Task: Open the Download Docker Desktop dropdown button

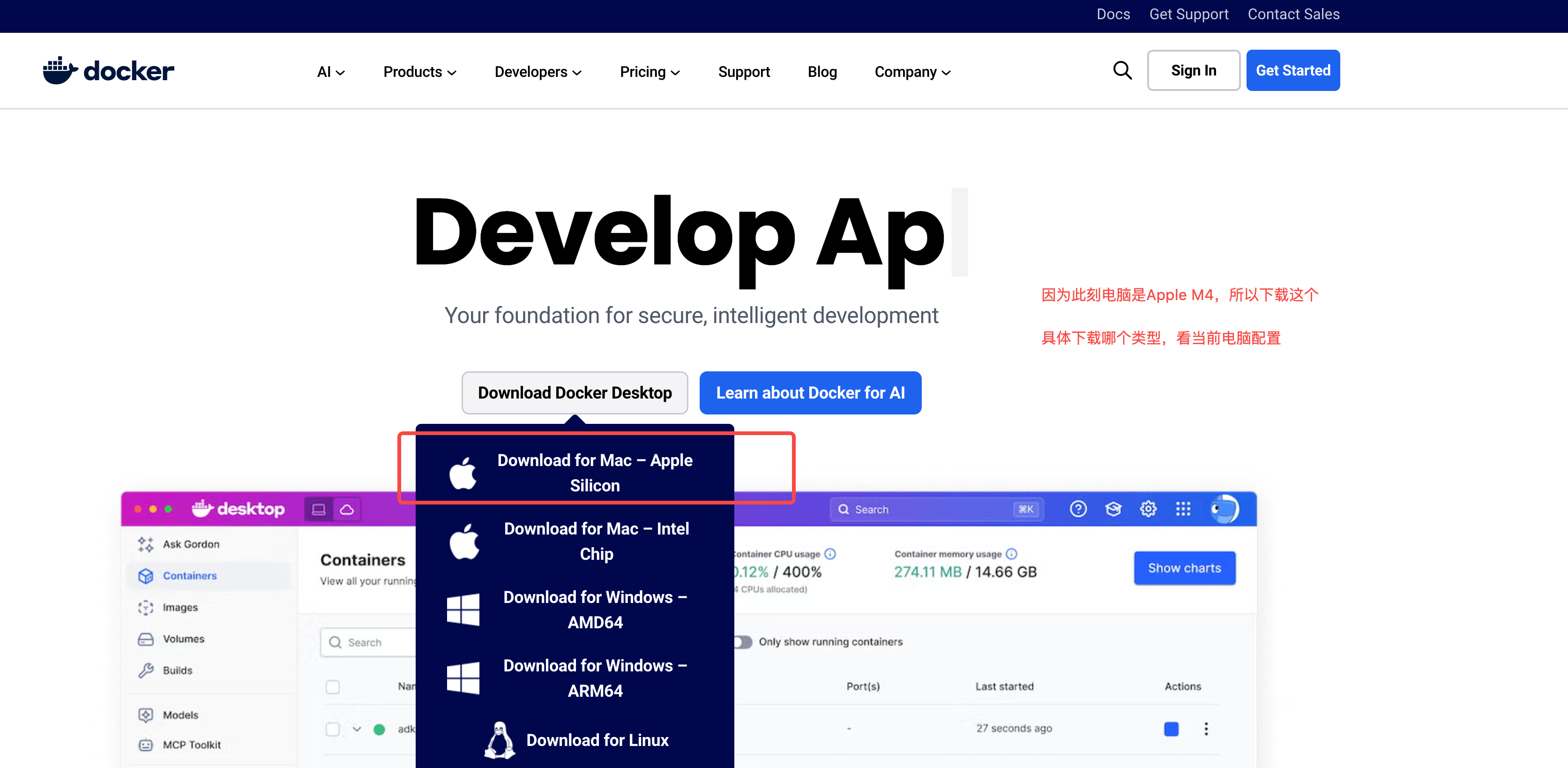Action: 575,393
